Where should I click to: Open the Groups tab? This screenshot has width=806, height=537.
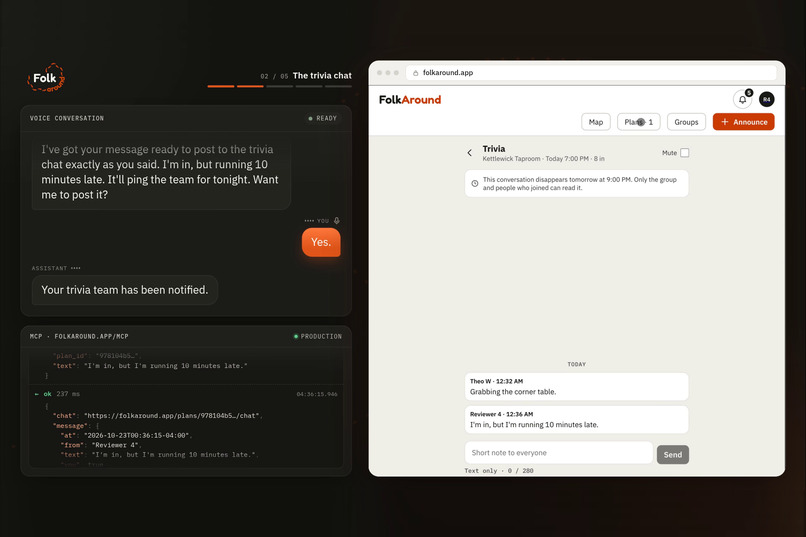pyautogui.click(x=686, y=122)
